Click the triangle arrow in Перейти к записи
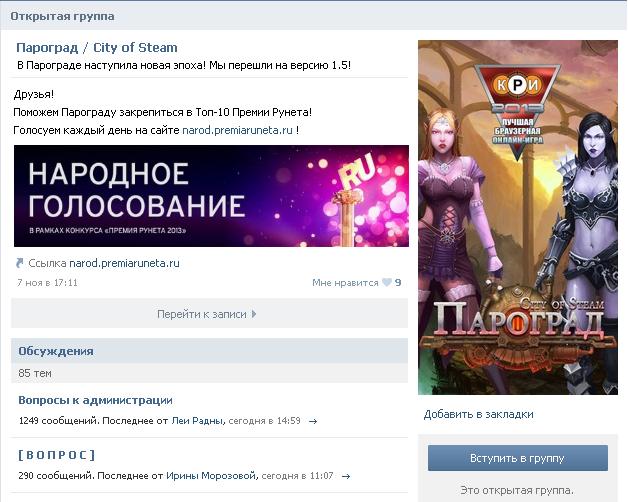 click(254, 314)
